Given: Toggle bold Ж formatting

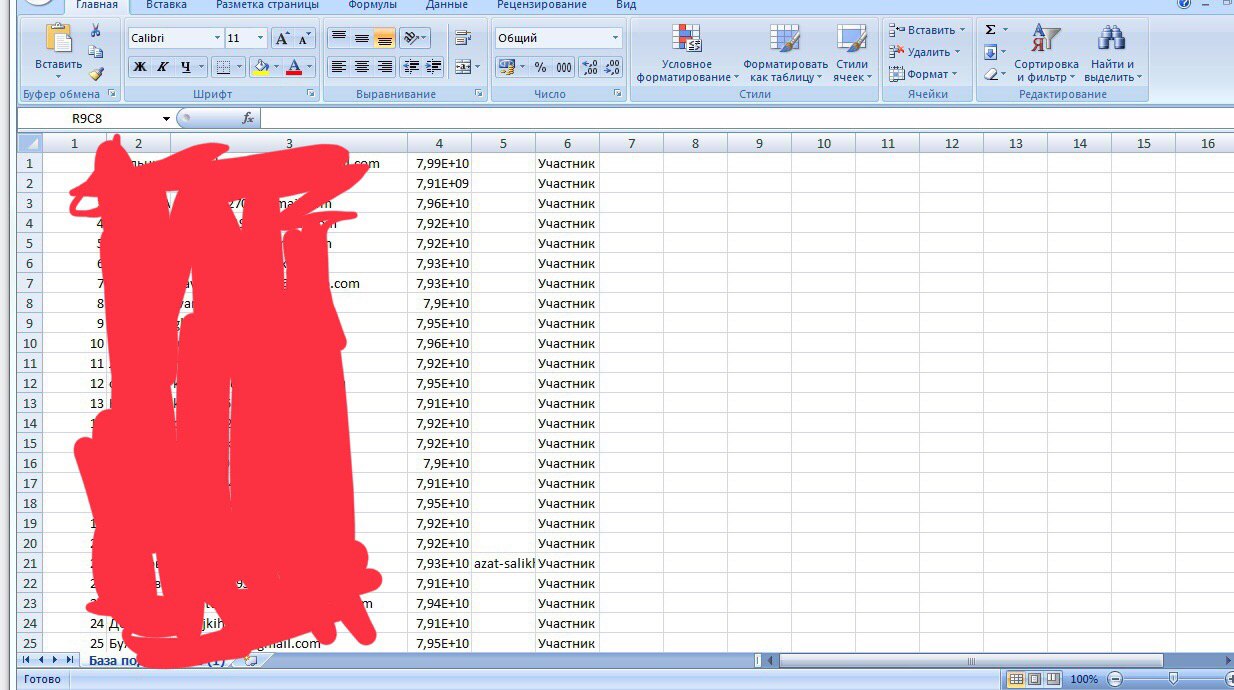Looking at the screenshot, I should click(x=139, y=67).
